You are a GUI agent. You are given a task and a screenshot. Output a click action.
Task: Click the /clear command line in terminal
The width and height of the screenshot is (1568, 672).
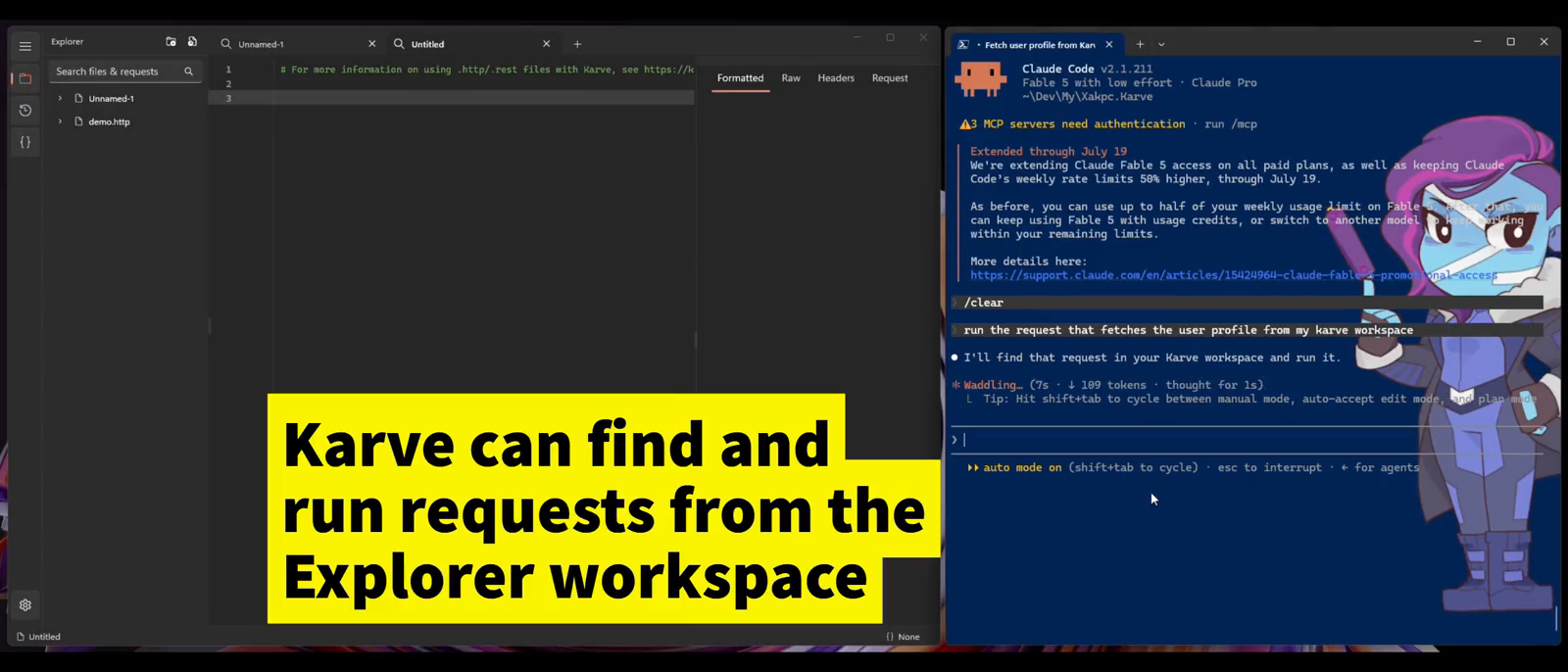(x=1247, y=303)
